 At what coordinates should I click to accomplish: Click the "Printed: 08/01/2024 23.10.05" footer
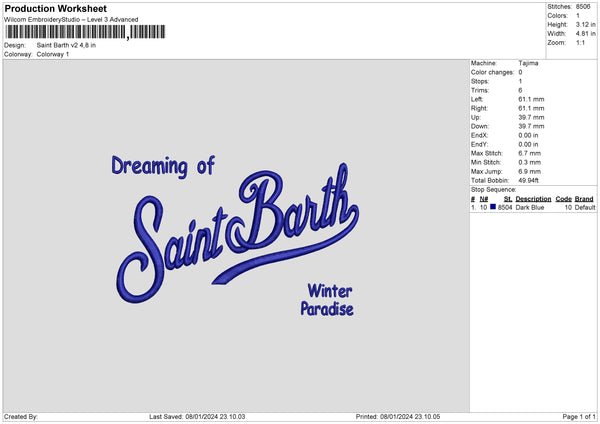pyautogui.click(x=398, y=417)
